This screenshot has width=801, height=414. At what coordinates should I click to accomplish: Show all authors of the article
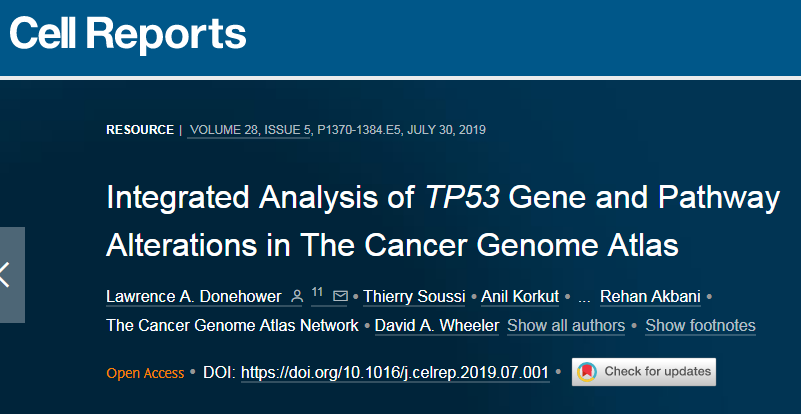click(566, 326)
